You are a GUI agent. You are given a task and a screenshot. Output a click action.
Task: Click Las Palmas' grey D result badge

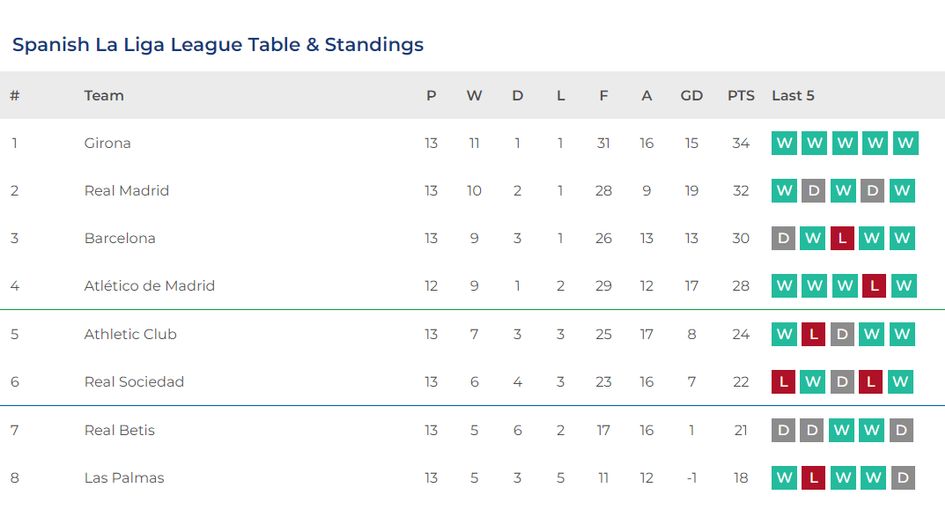(x=903, y=478)
